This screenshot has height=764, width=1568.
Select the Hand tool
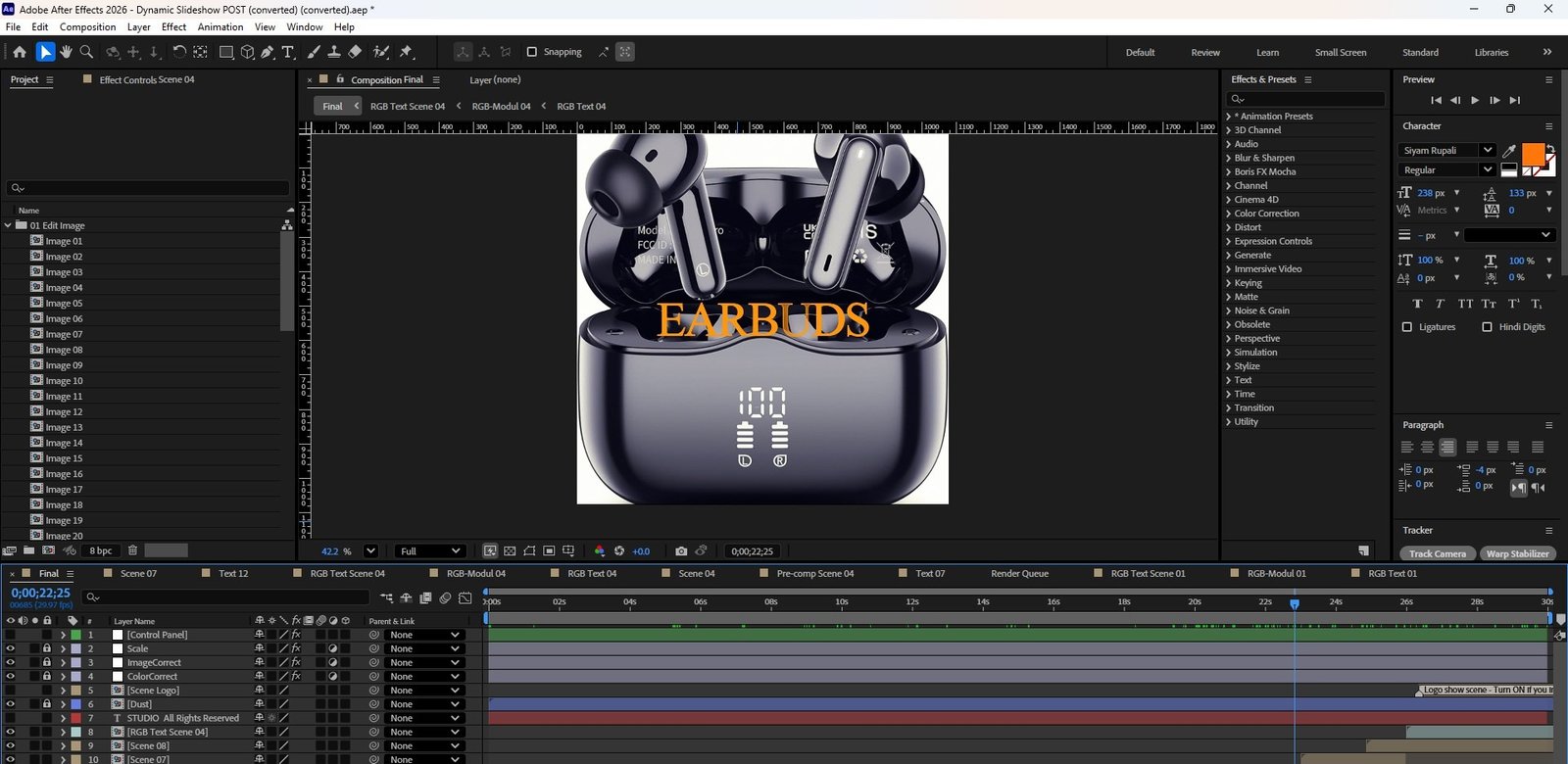(66, 52)
